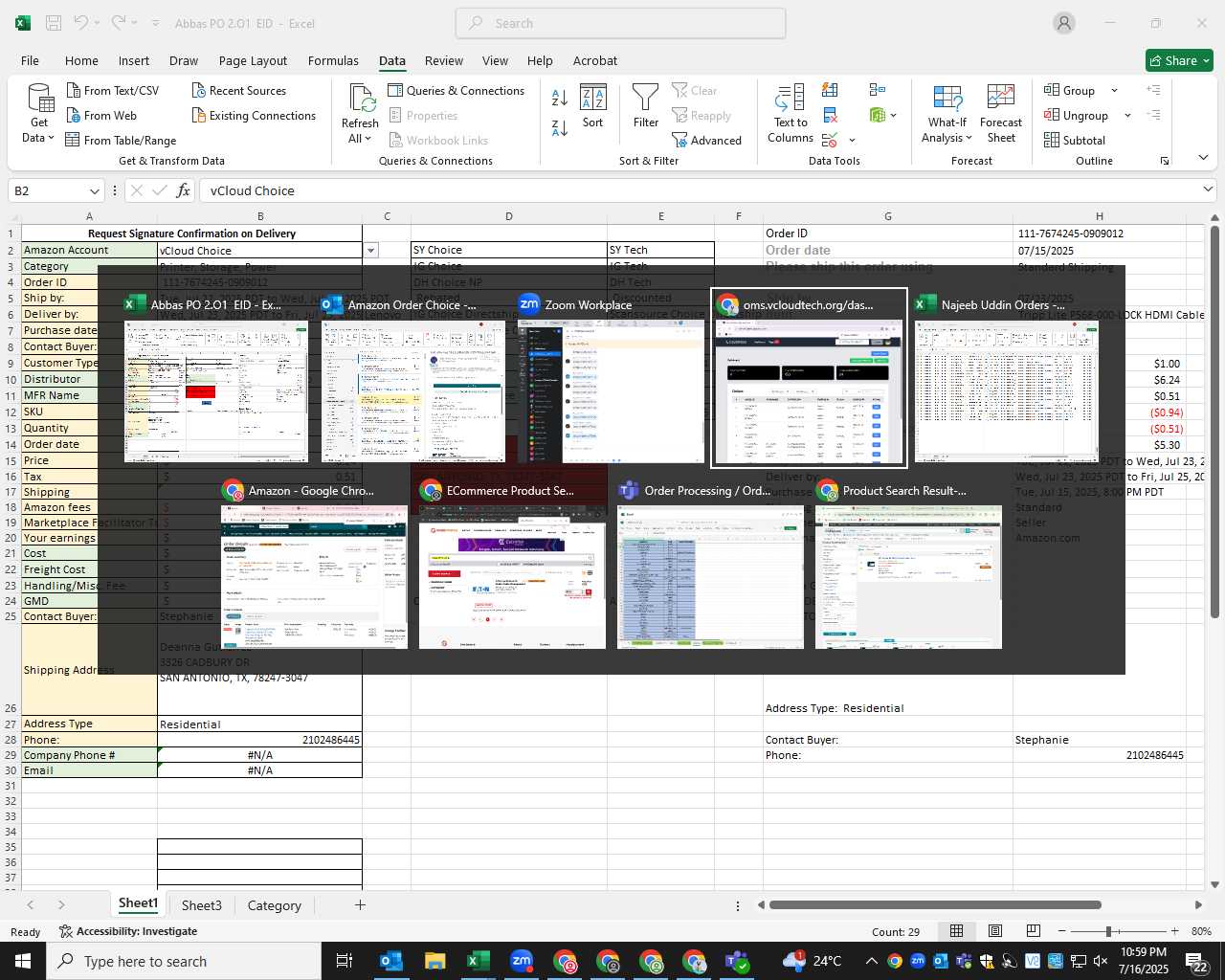The image size is (1225, 980).
Task: Click the 80% zoom level
Action: tap(1201, 931)
